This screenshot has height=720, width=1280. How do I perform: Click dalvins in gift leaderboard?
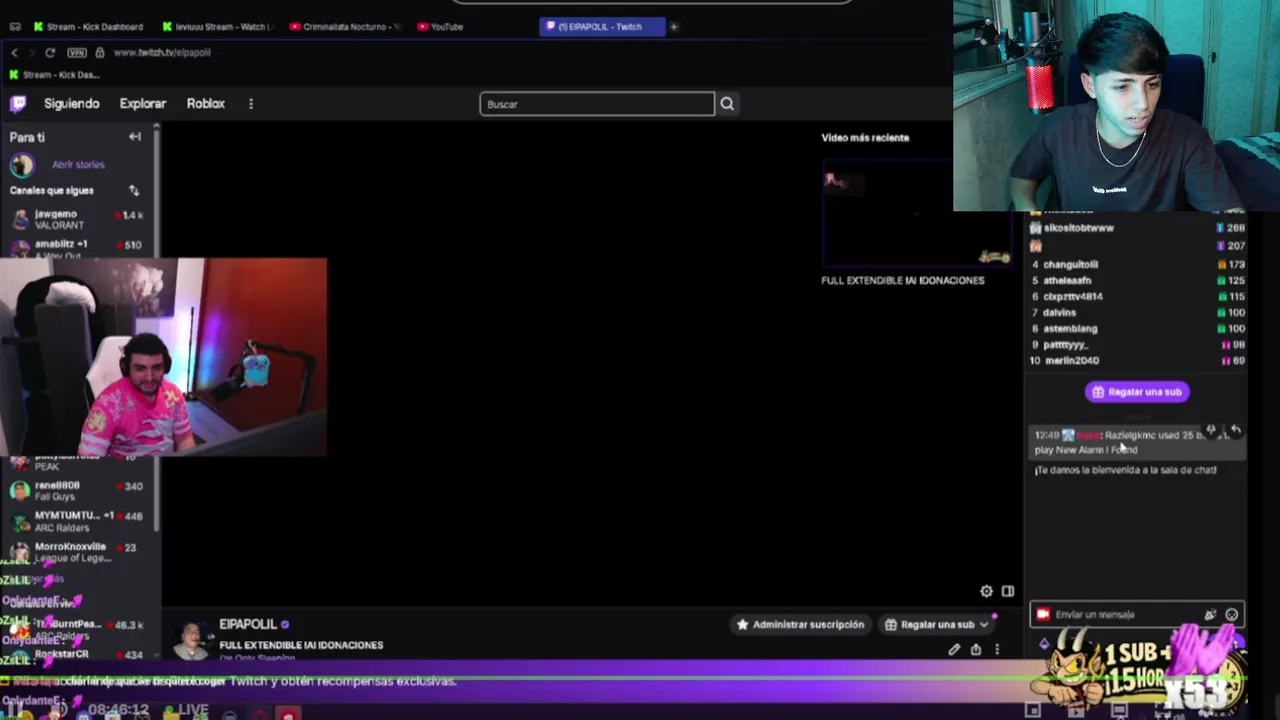click(x=1060, y=313)
